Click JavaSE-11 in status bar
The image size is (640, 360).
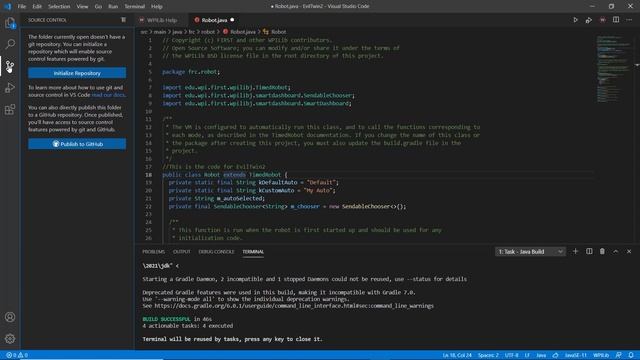coord(576,355)
